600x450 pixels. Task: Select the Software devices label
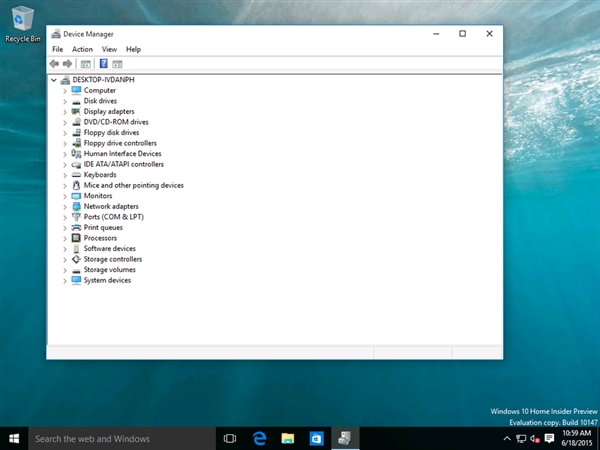109,249
